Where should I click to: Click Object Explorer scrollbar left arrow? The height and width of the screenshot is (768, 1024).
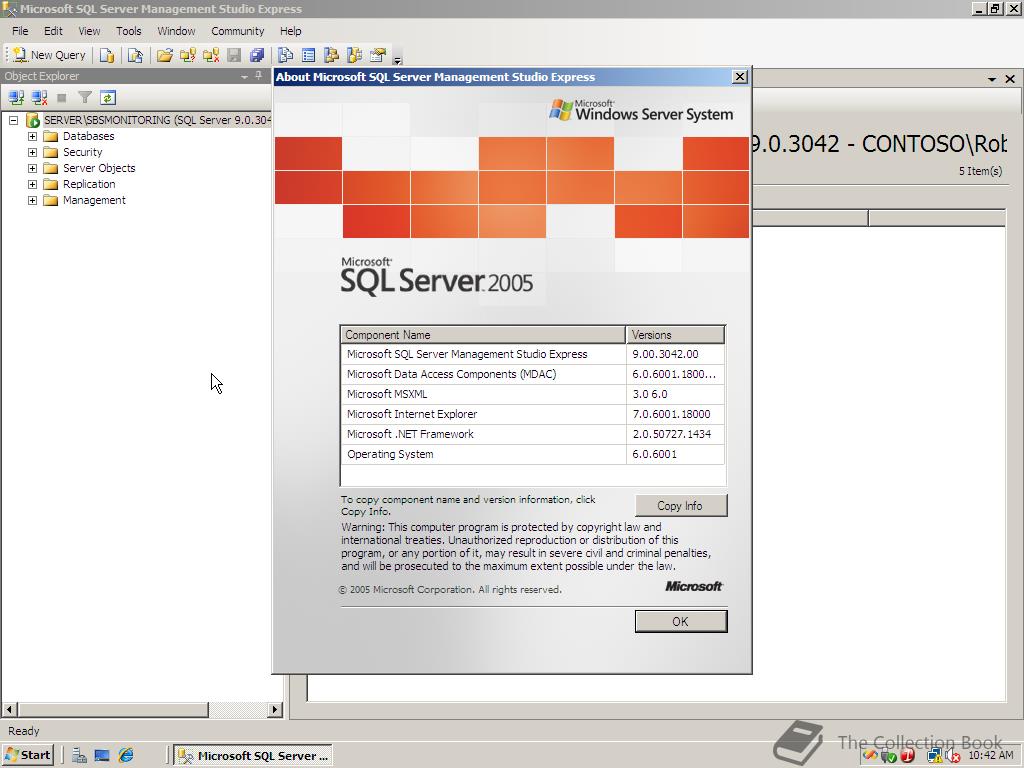9,709
